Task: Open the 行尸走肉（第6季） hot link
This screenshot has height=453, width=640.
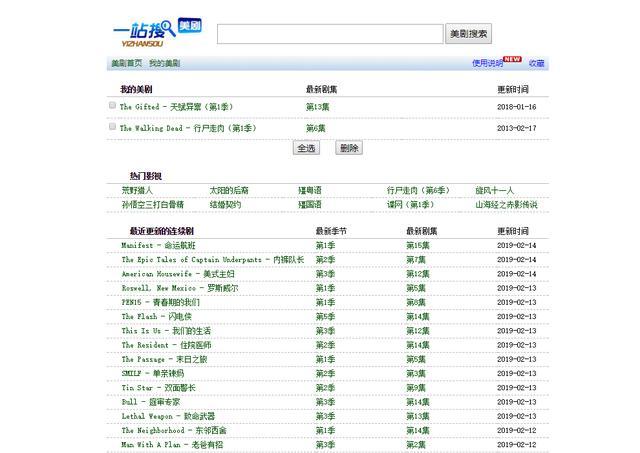Action: click(418, 190)
